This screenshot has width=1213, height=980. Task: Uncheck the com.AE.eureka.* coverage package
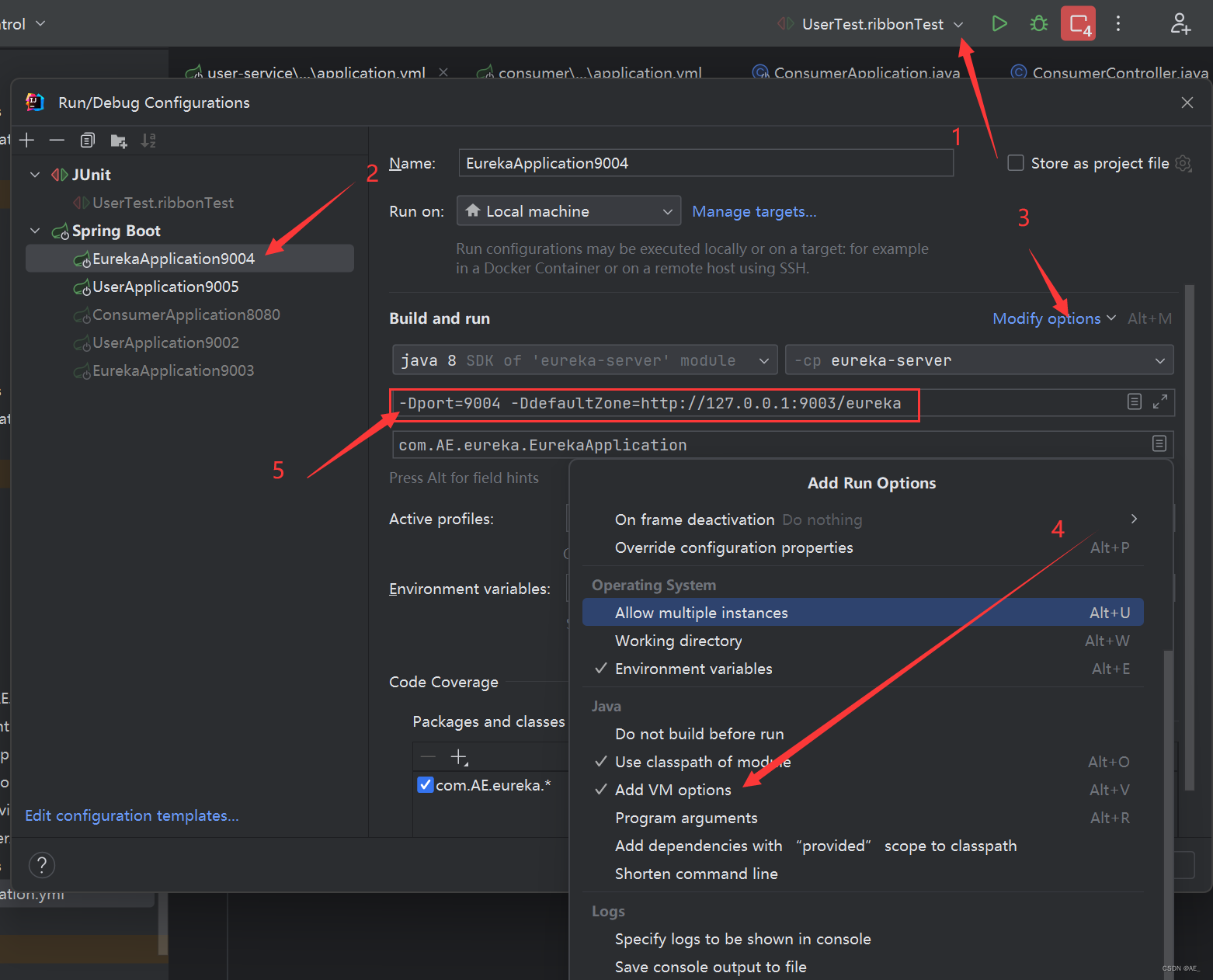click(426, 784)
